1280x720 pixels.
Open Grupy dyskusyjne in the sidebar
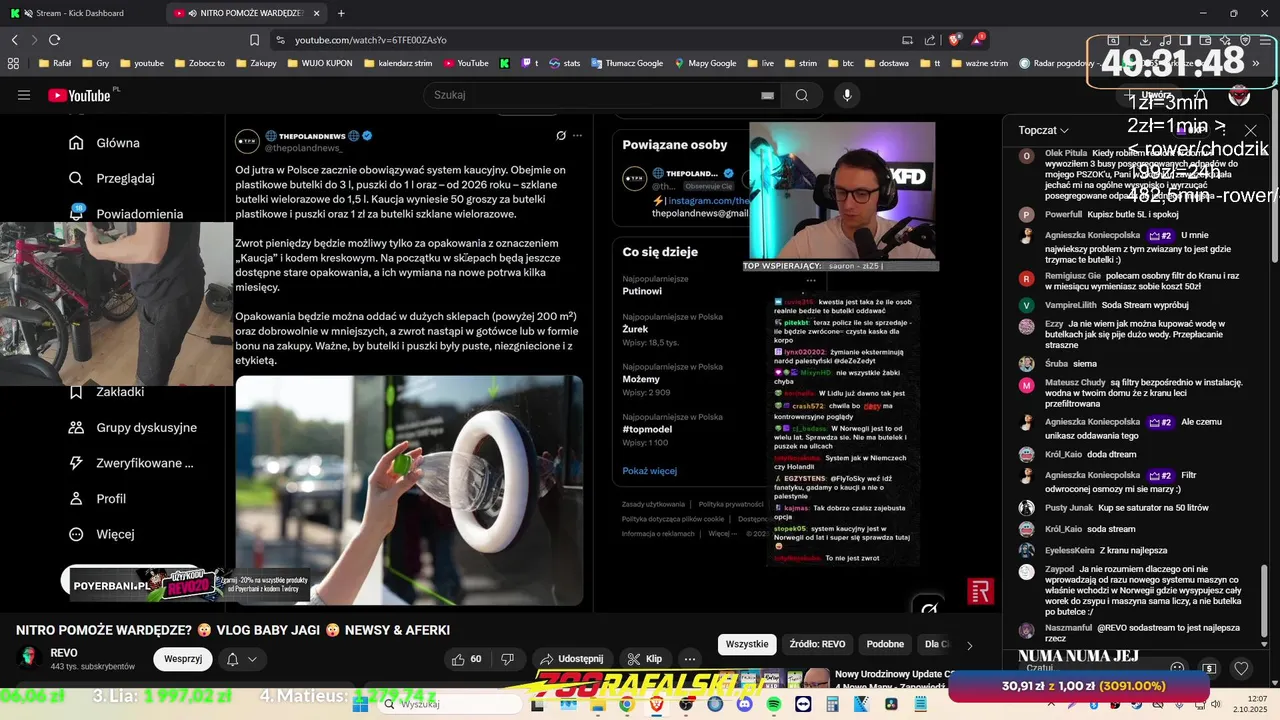(x=132, y=427)
